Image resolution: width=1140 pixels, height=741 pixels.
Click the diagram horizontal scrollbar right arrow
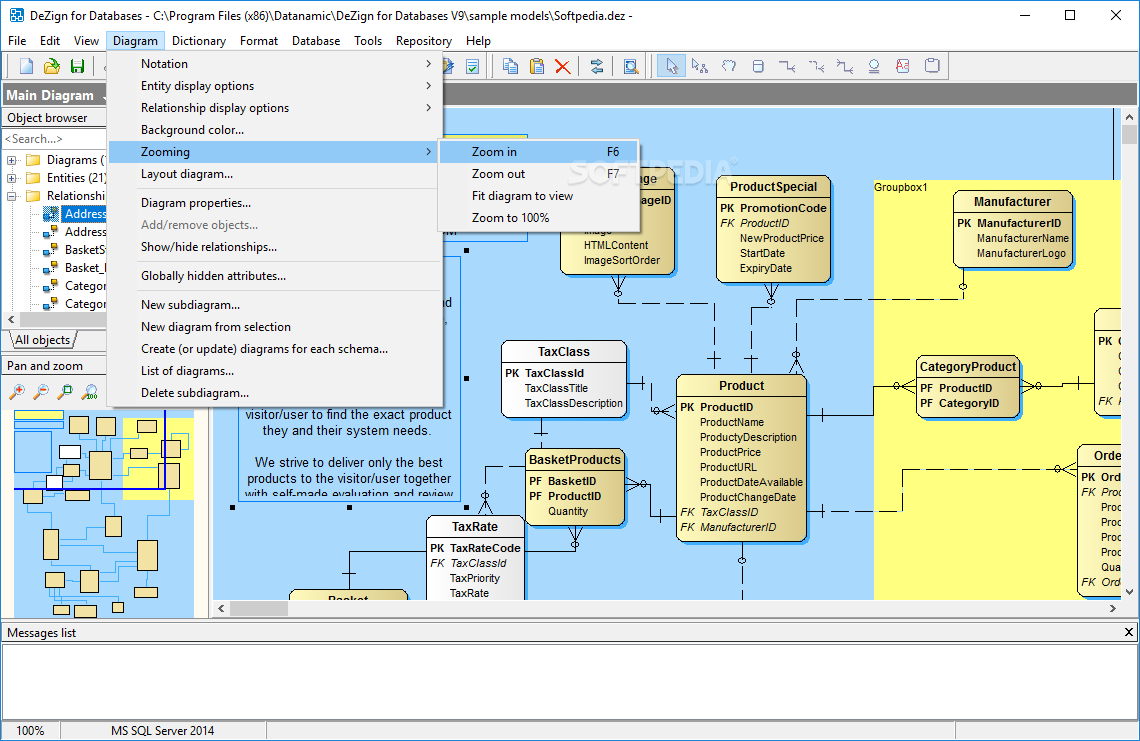coord(1112,608)
